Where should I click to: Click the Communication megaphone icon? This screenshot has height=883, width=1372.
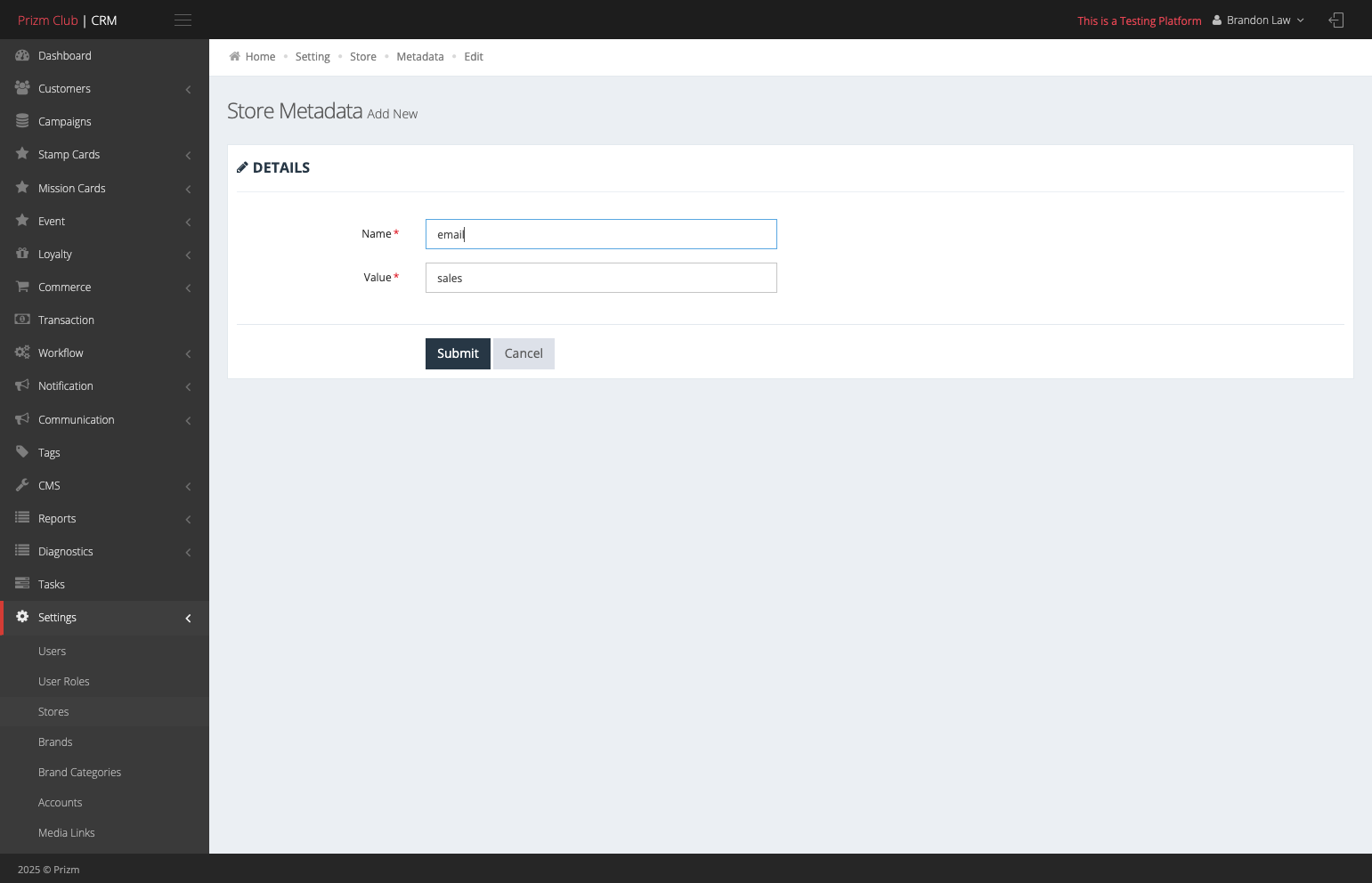pos(22,419)
